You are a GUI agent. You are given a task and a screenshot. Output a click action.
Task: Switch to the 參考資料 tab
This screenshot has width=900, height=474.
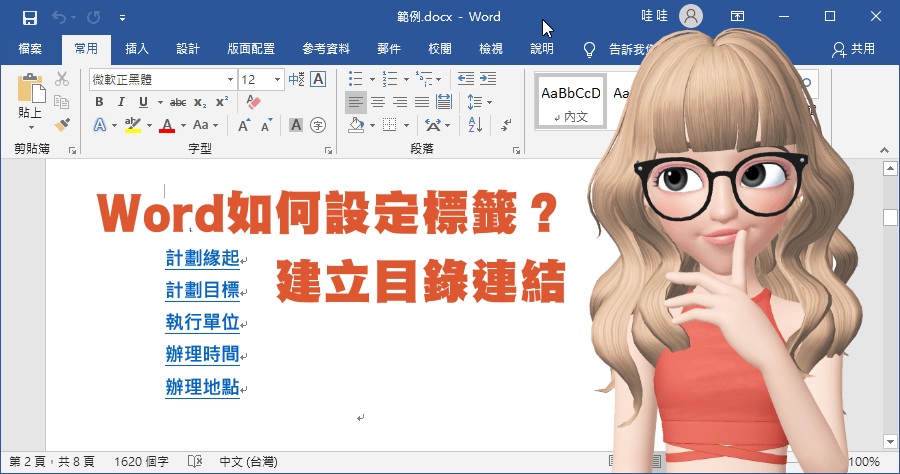[x=326, y=49]
